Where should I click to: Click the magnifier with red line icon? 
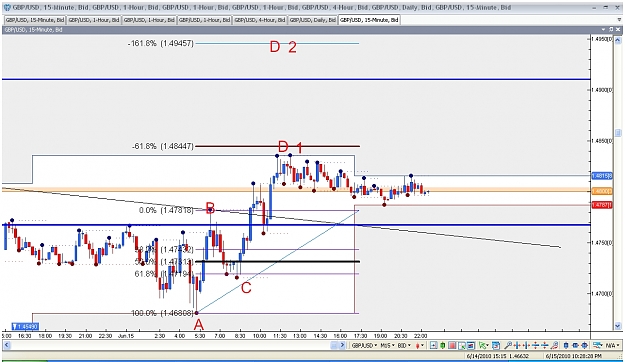pyautogui.click(x=554, y=345)
